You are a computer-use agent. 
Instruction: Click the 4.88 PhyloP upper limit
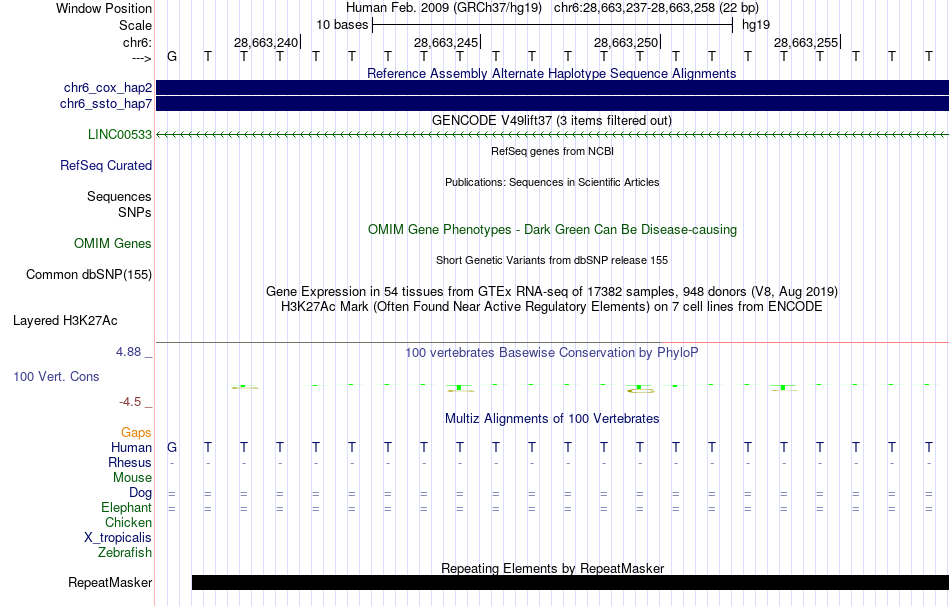point(128,351)
